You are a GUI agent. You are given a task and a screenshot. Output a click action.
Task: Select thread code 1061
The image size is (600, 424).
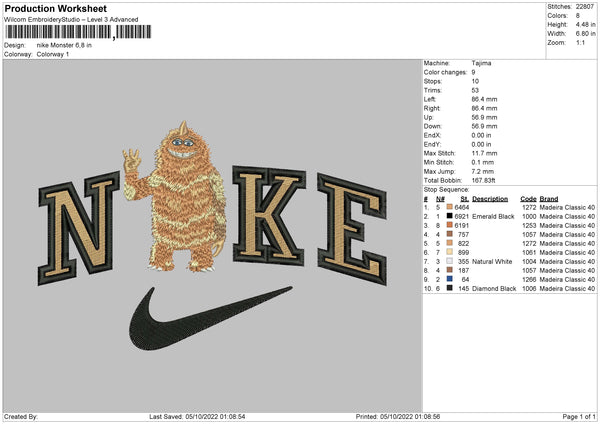(529, 253)
